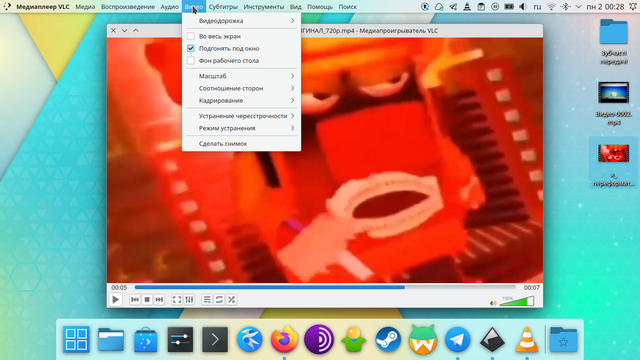Toggle shuffle random playback
640x360 pixels.
231,300
